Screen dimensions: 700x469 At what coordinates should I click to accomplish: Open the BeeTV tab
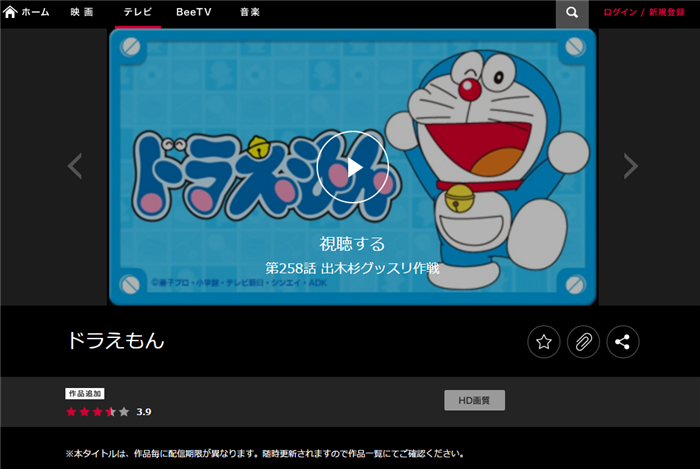point(193,13)
